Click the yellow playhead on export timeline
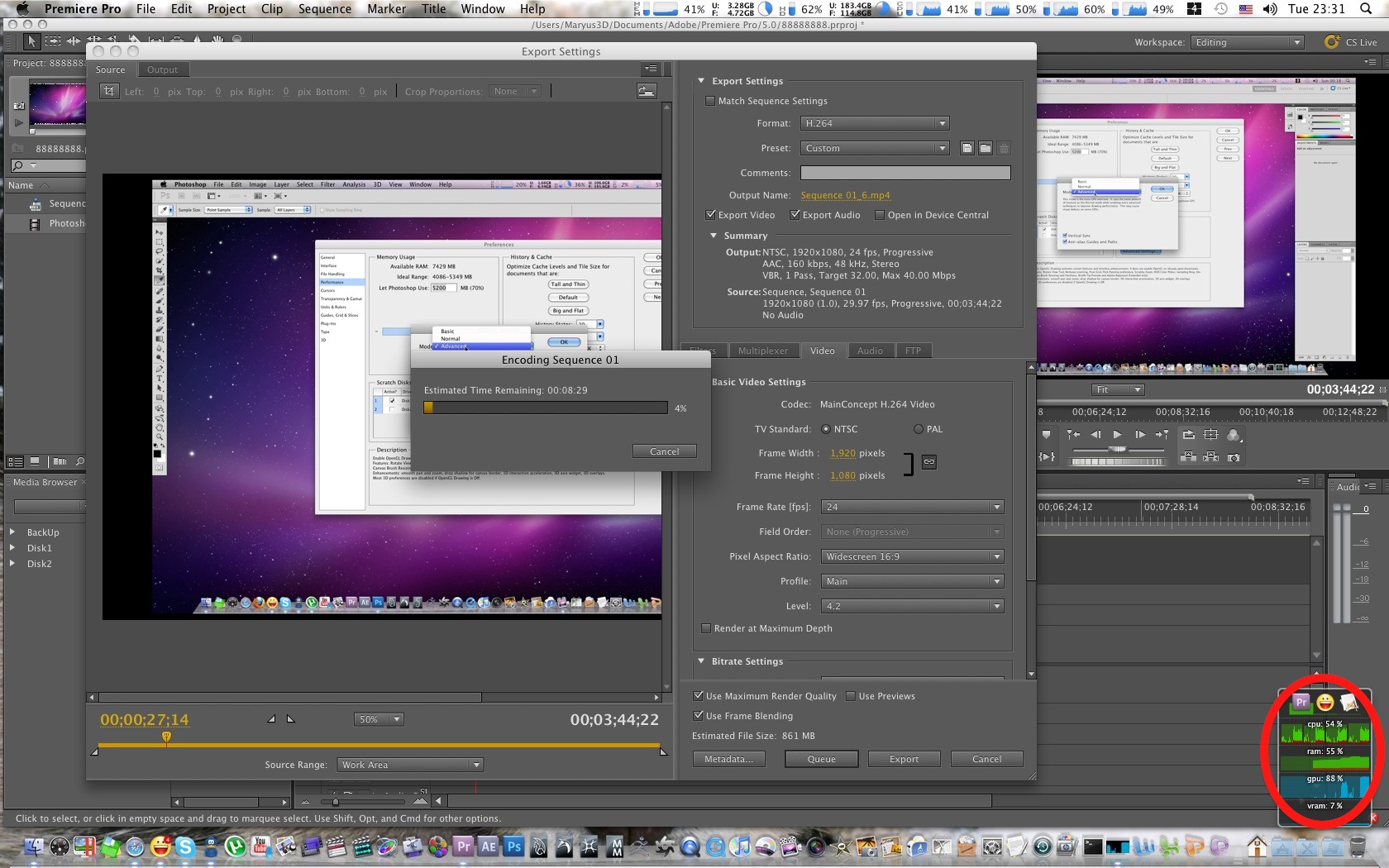The image size is (1389, 868). pos(166,737)
